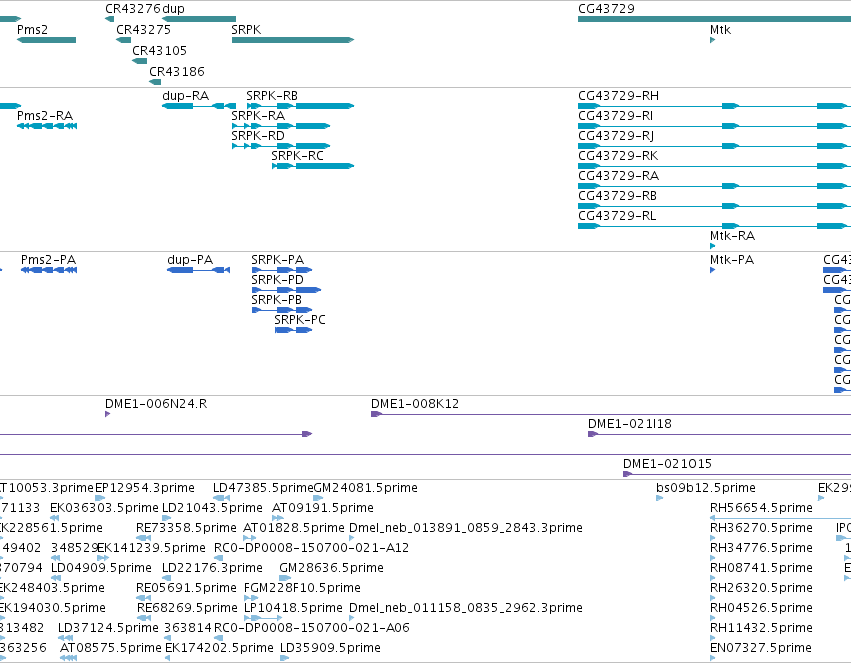851x663 pixels.
Task: Open the CG43729-RK transcript label
Action: [x=618, y=156]
